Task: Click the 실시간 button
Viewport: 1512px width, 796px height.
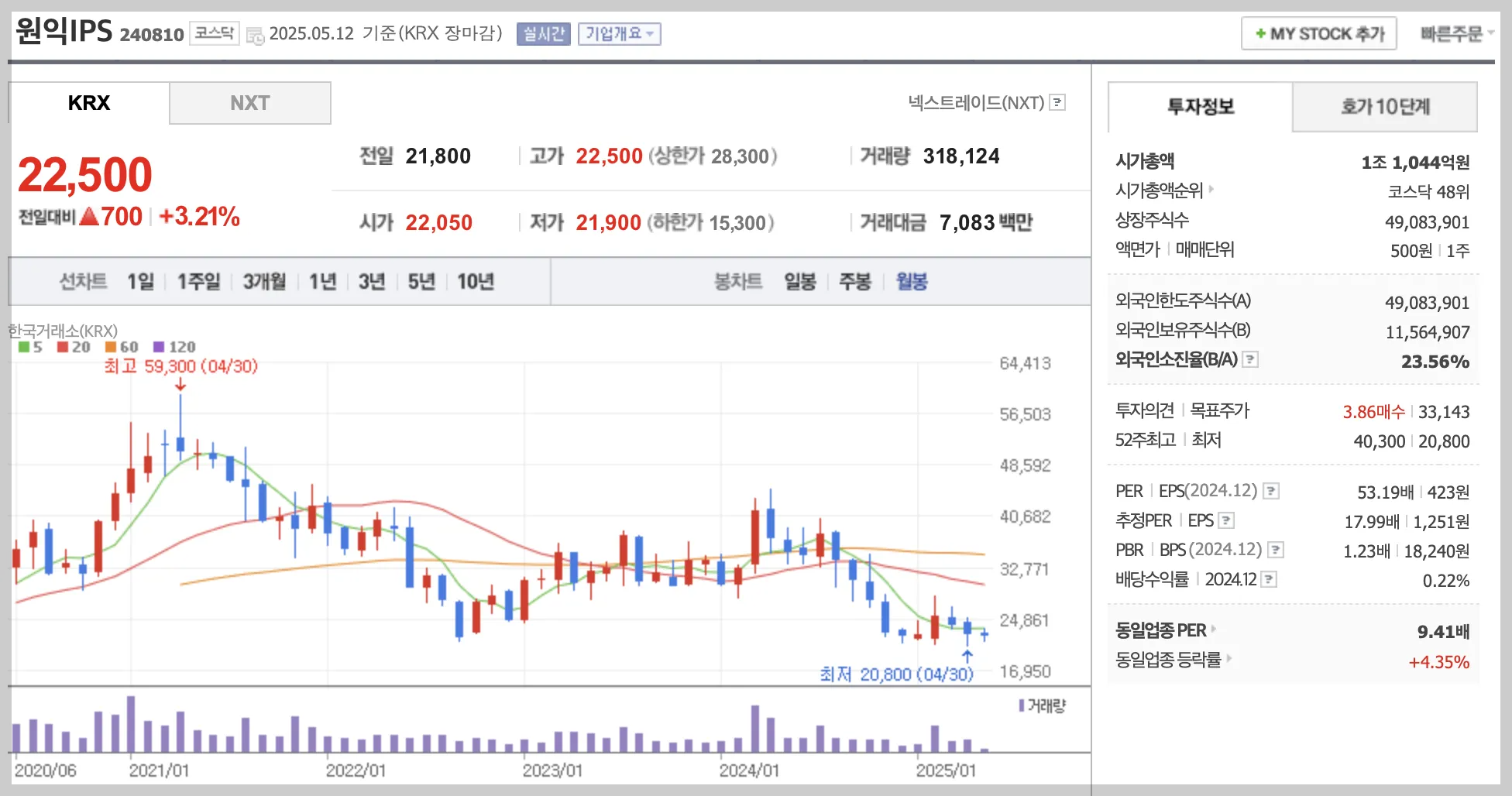Action: point(544,34)
